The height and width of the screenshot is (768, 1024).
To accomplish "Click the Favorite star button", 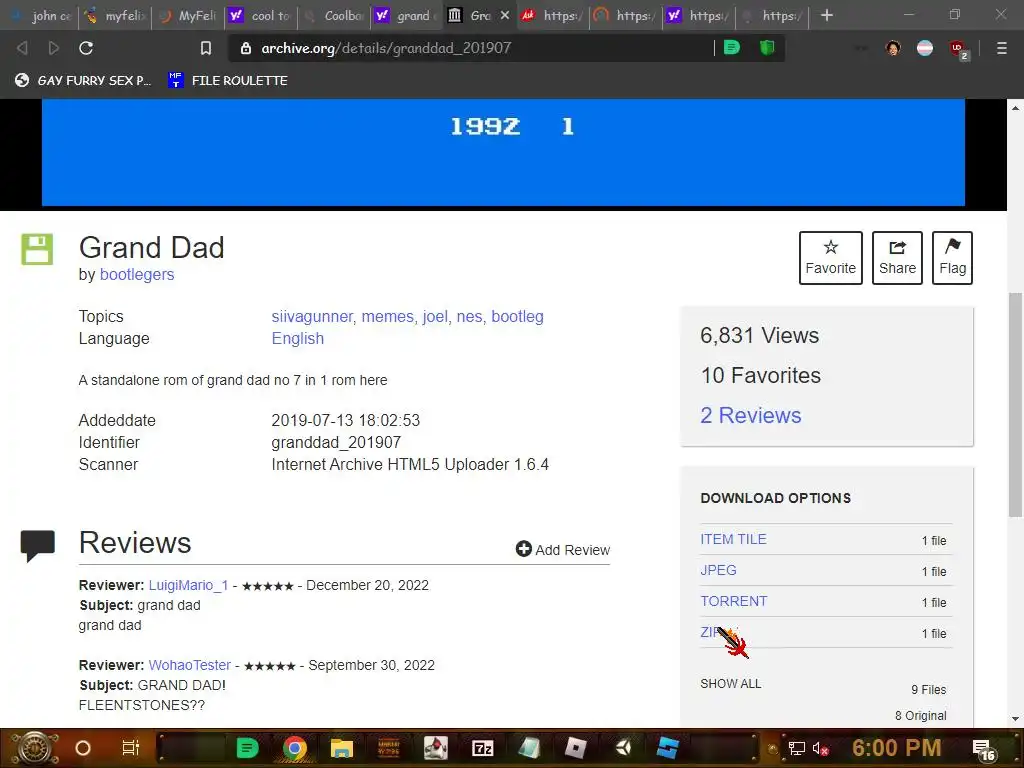I will (x=831, y=258).
